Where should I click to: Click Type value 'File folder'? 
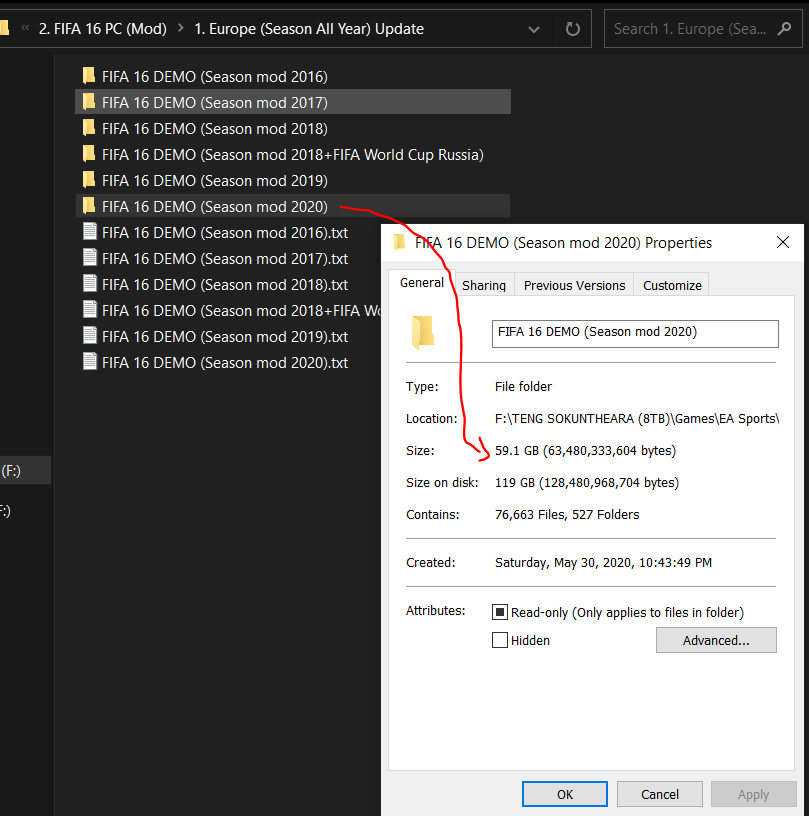(x=523, y=386)
